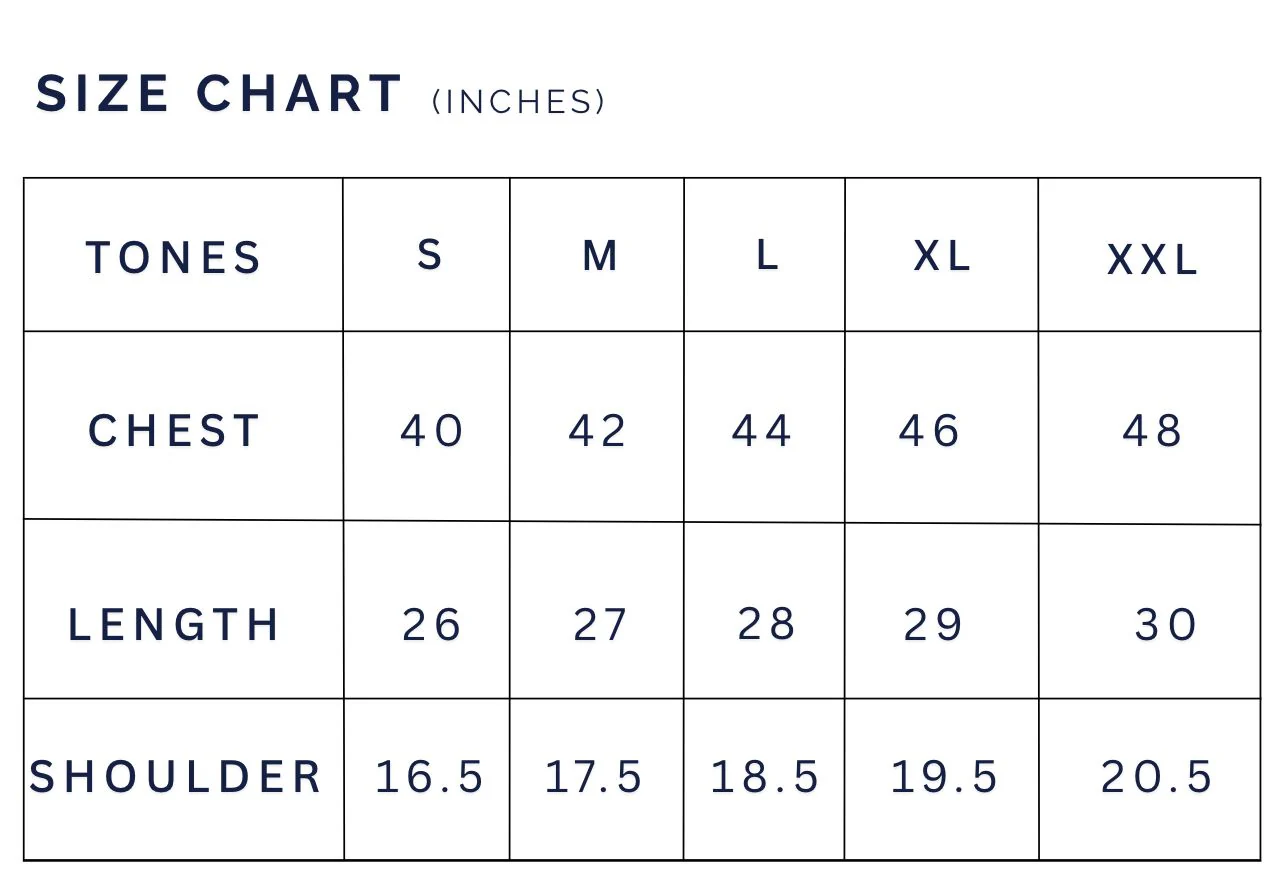Click the SHOULDER row label
Viewport: 1280px width, 895px height.
click(176, 777)
